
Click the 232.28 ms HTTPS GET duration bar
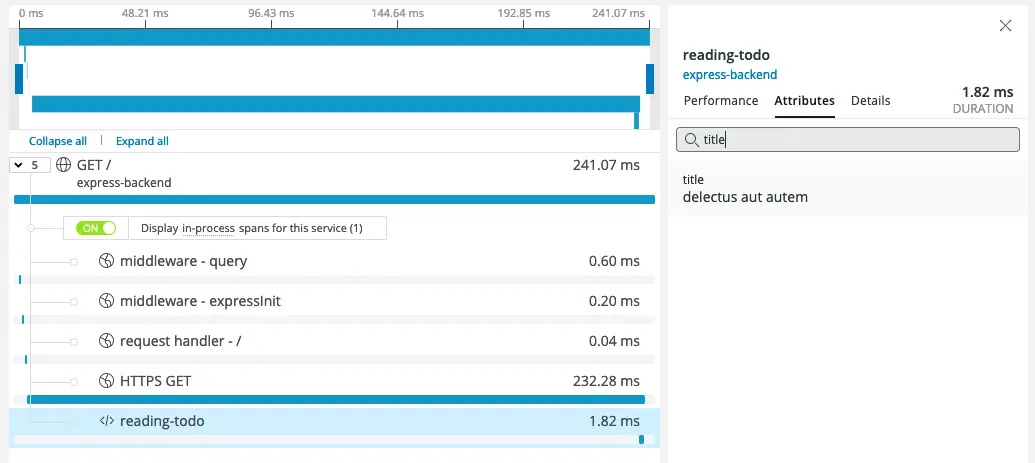(x=335, y=399)
